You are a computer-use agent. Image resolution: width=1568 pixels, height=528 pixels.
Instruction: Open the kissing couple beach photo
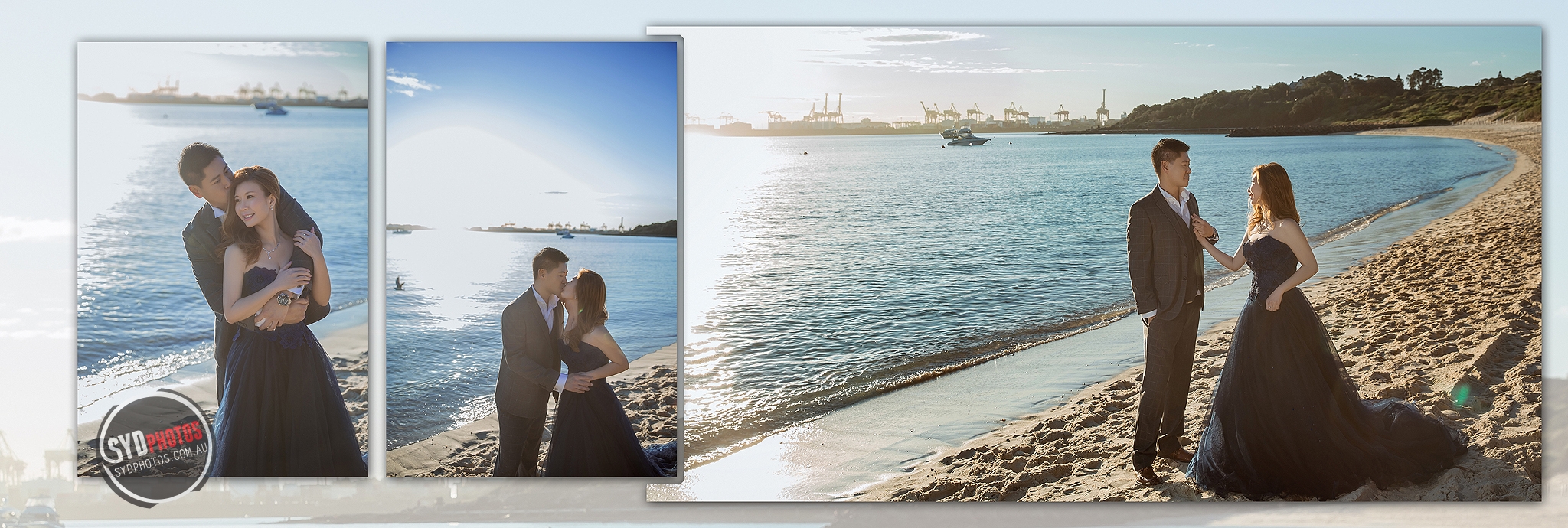[x=531, y=259]
